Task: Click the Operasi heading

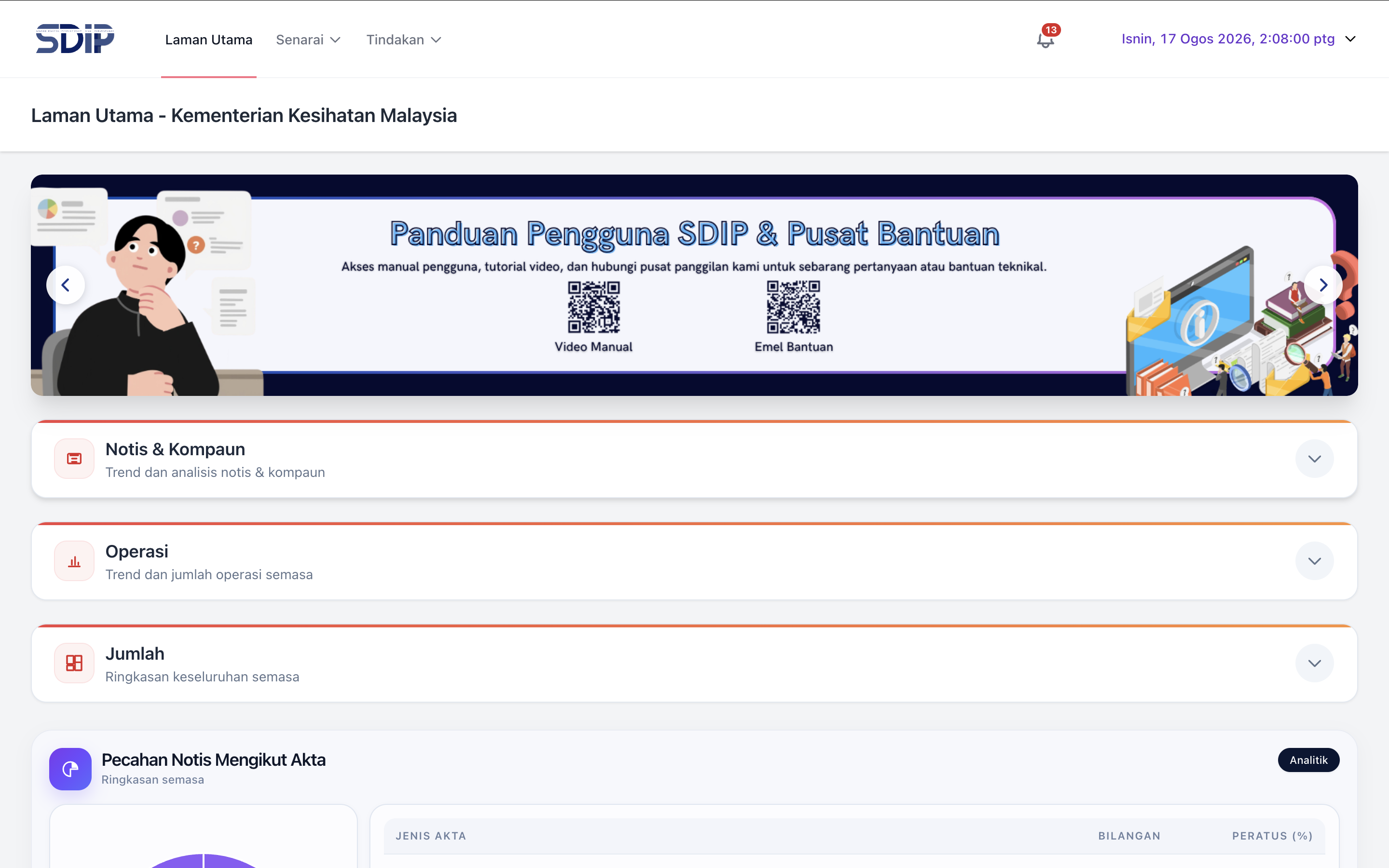Action: coord(136,551)
